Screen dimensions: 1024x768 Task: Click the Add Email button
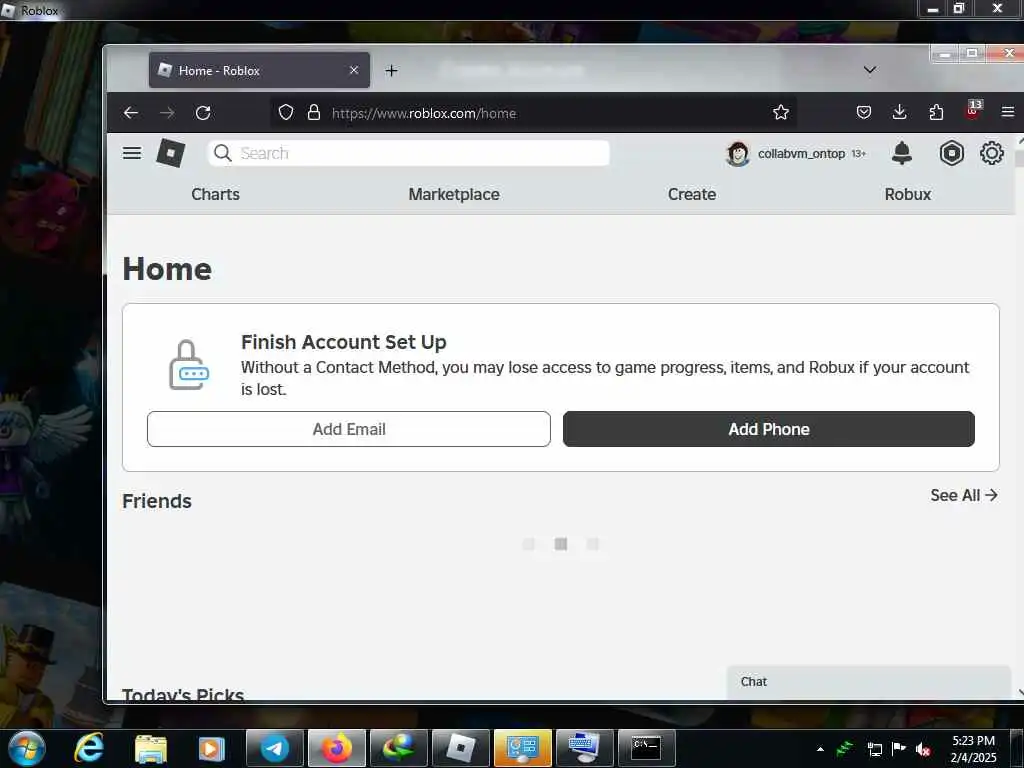pos(349,429)
